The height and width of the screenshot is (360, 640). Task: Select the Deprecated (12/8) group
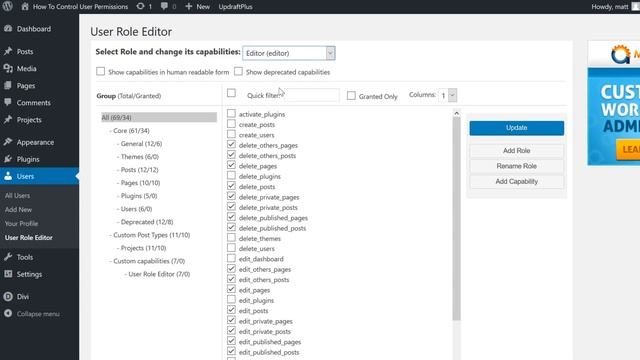pos(147,222)
